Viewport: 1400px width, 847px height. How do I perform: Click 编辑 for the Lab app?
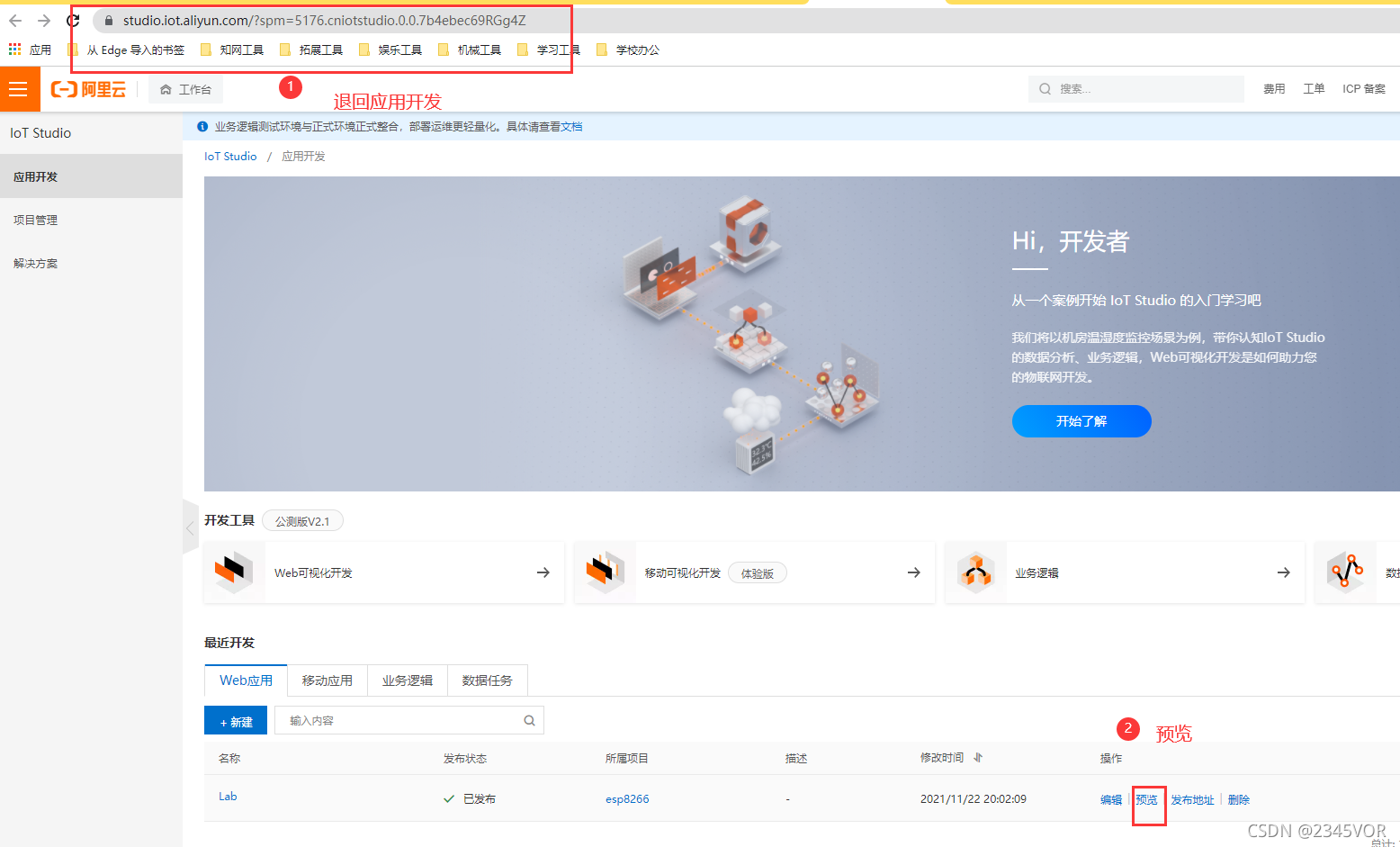[x=1111, y=799]
